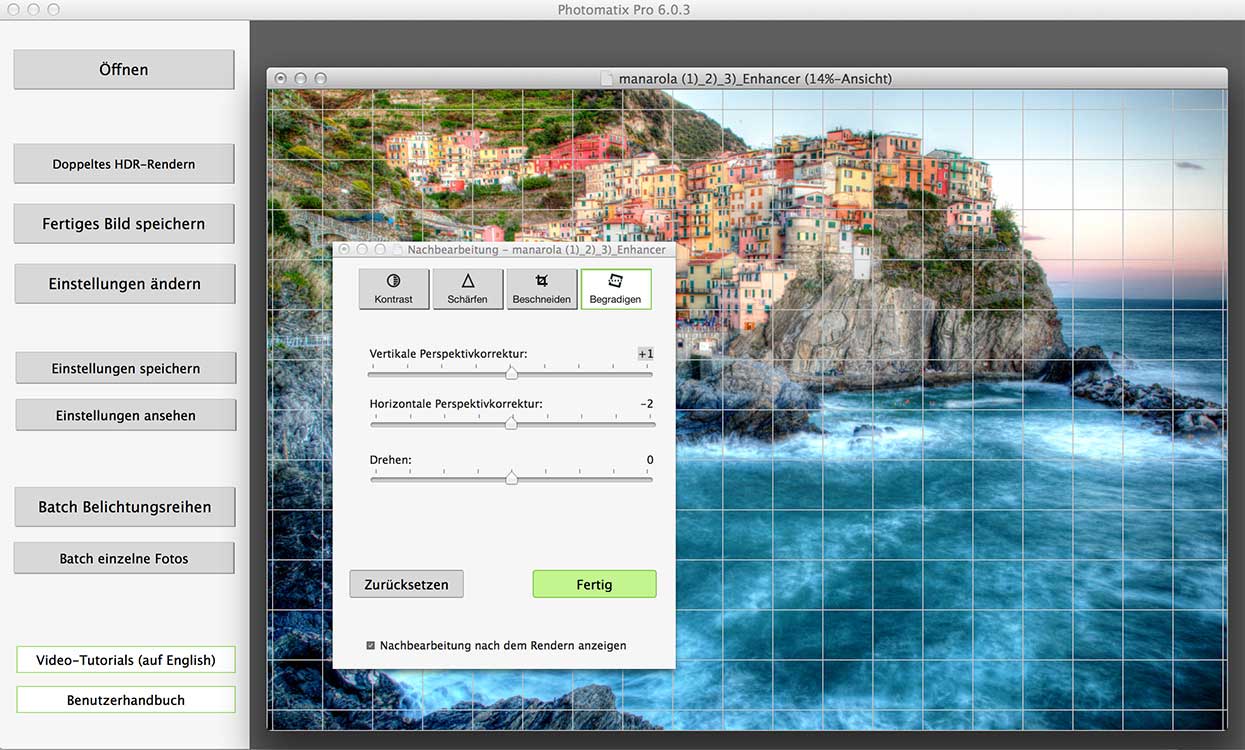Viewport: 1245px width, 750px height.
Task: Open the Benutzerhandbuch link
Action: (126, 700)
